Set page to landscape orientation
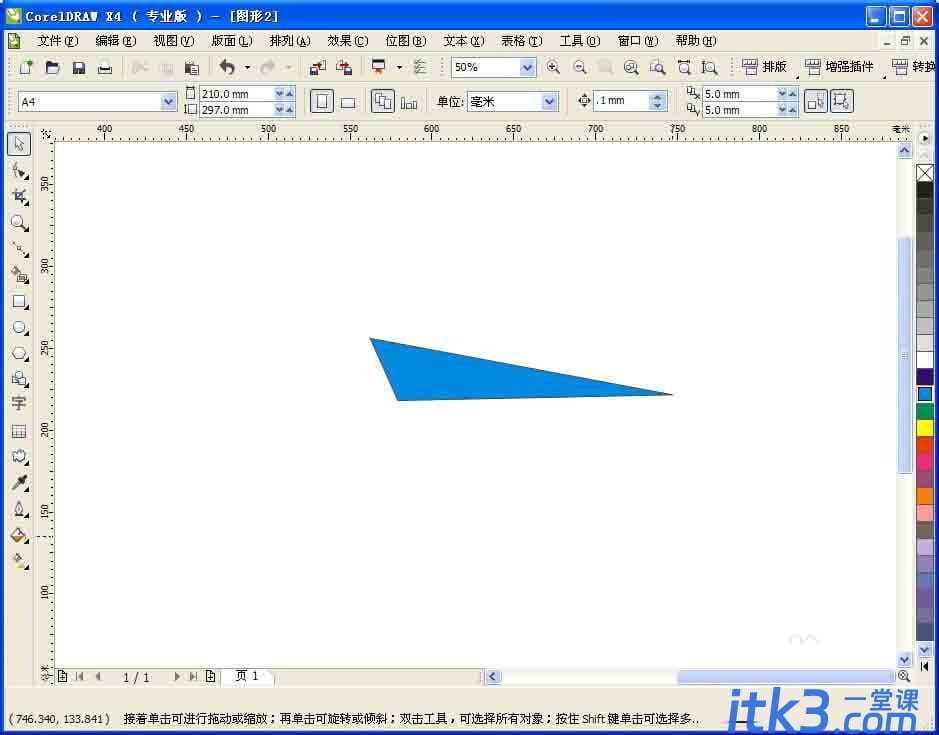The height and width of the screenshot is (735, 939). 348,102
